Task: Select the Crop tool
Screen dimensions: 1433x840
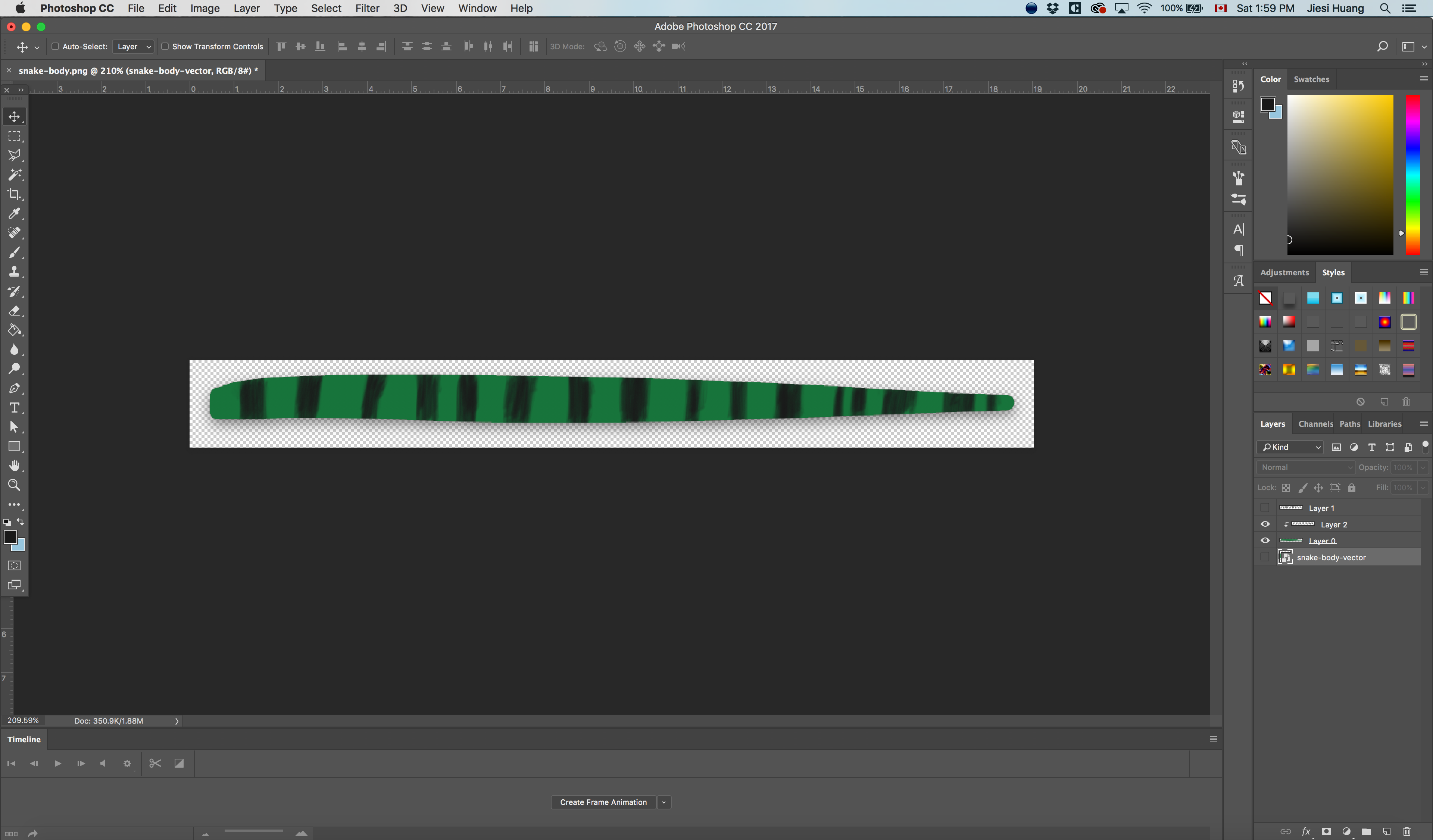Action: 14,194
